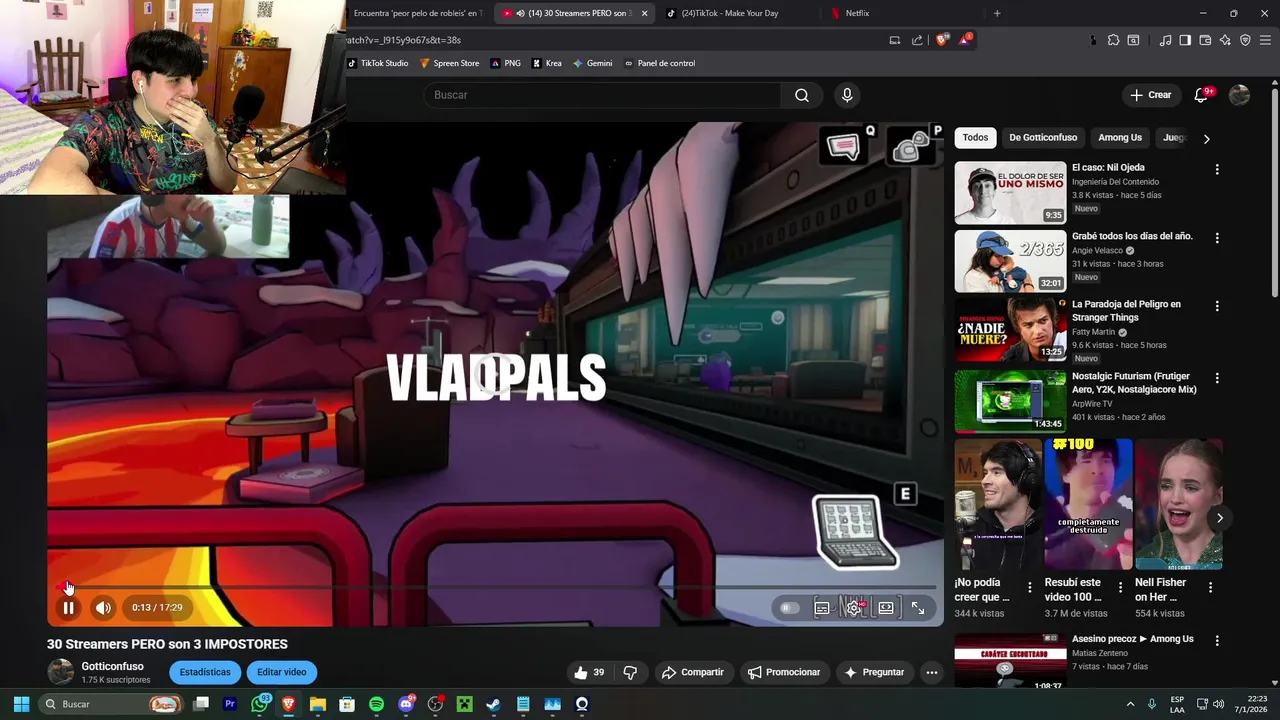Focus the YouTube Buscar search field

[x=603, y=95]
